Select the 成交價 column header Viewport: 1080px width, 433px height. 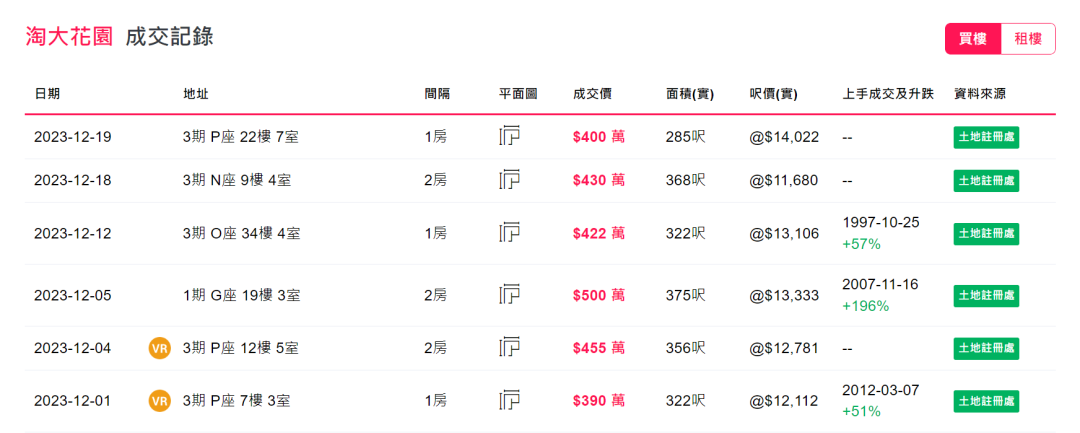(592, 94)
